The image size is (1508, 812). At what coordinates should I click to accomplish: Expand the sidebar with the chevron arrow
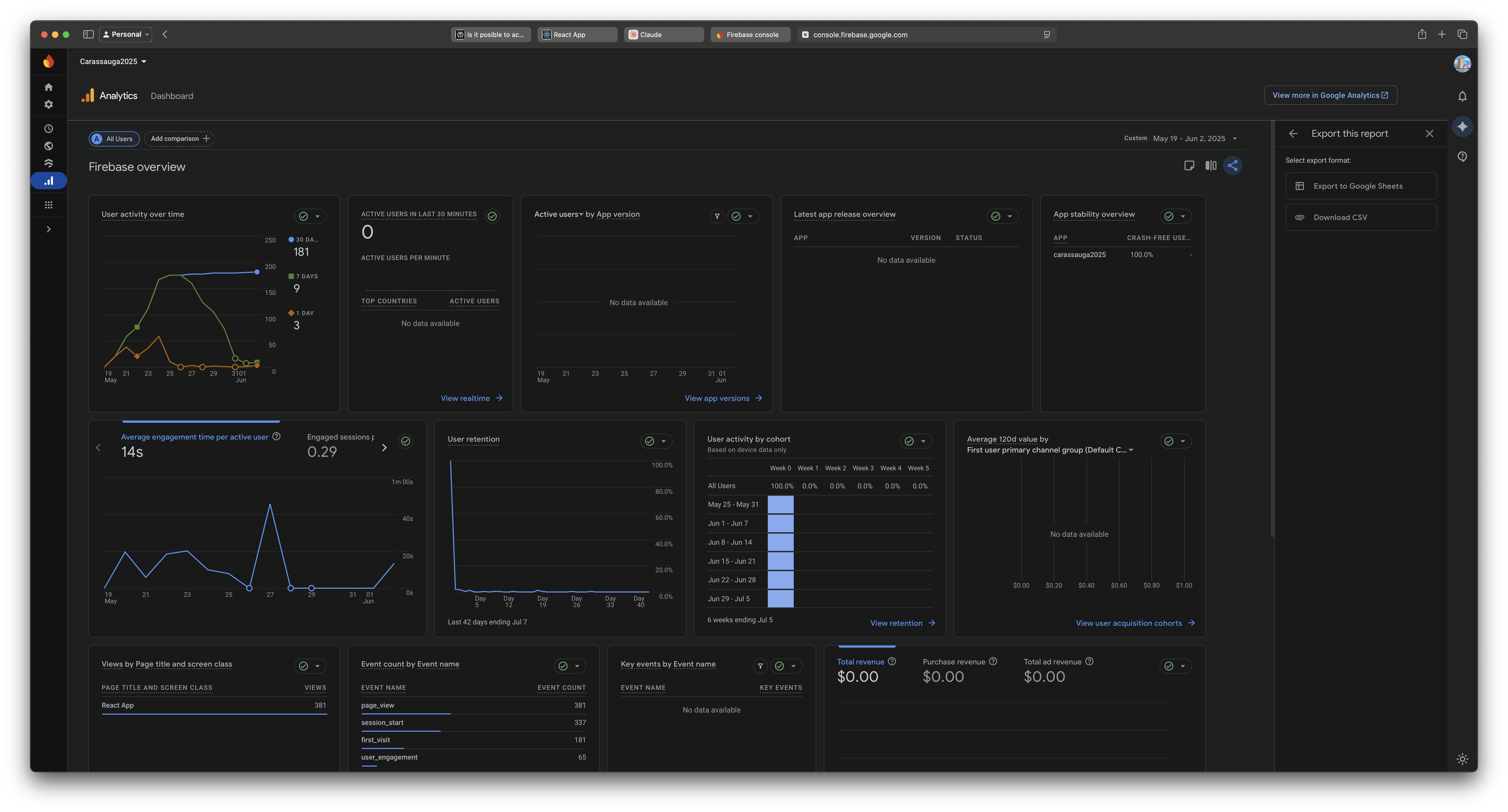tap(49, 229)
